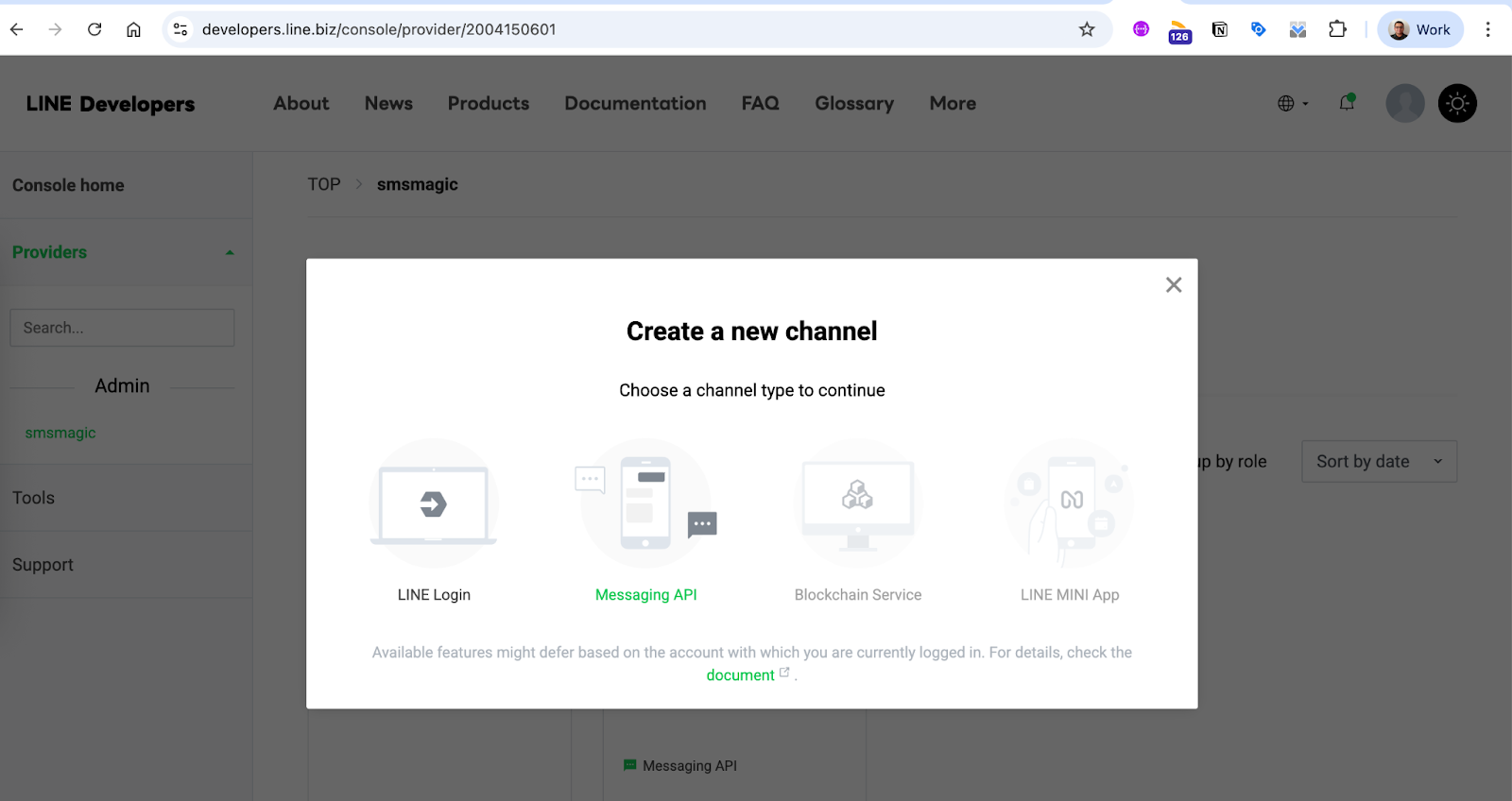
Task: Go to Console home
Action: (x=68, y=185)
